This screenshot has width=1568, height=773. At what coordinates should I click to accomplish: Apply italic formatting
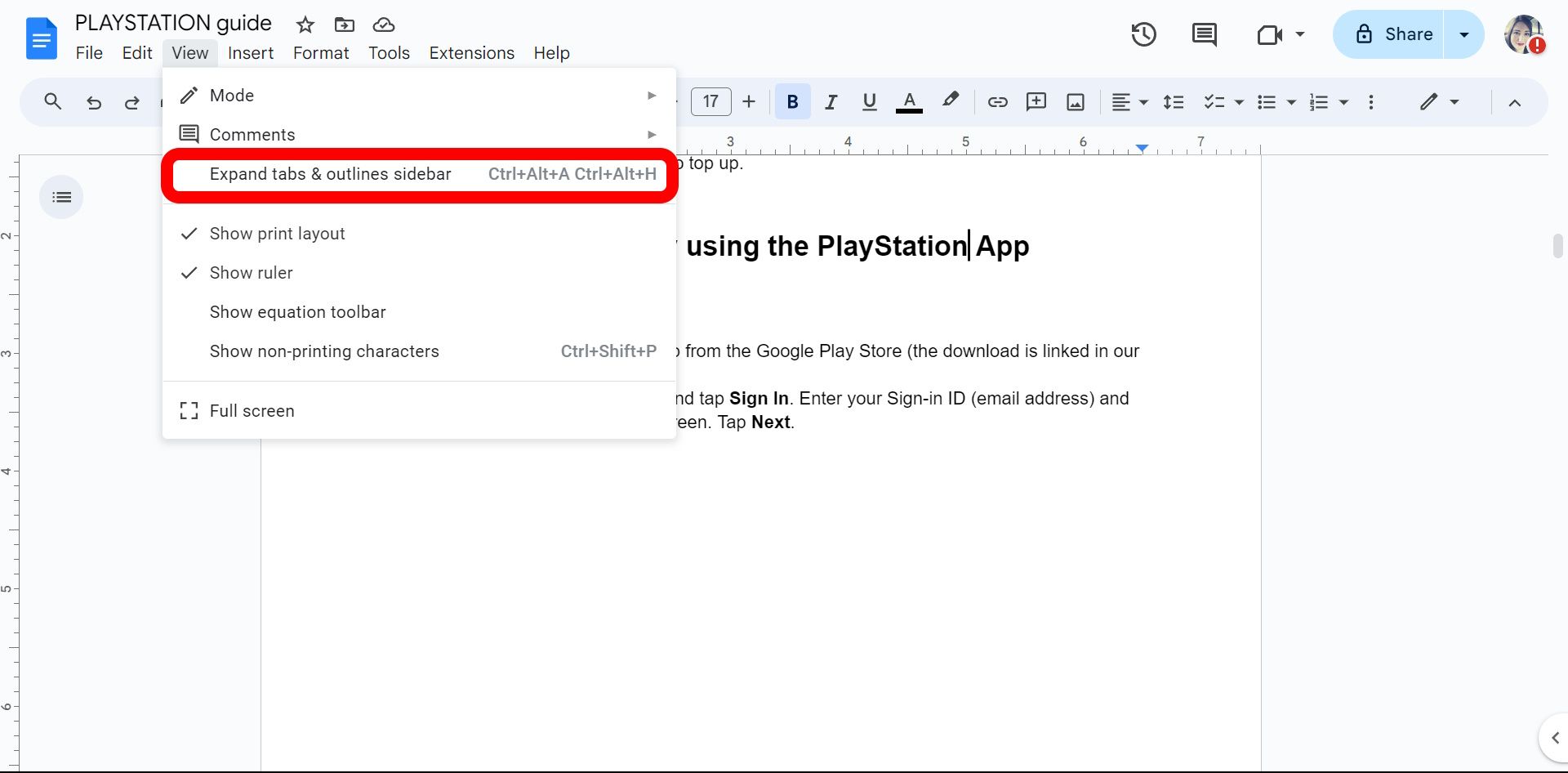[831, 101]
